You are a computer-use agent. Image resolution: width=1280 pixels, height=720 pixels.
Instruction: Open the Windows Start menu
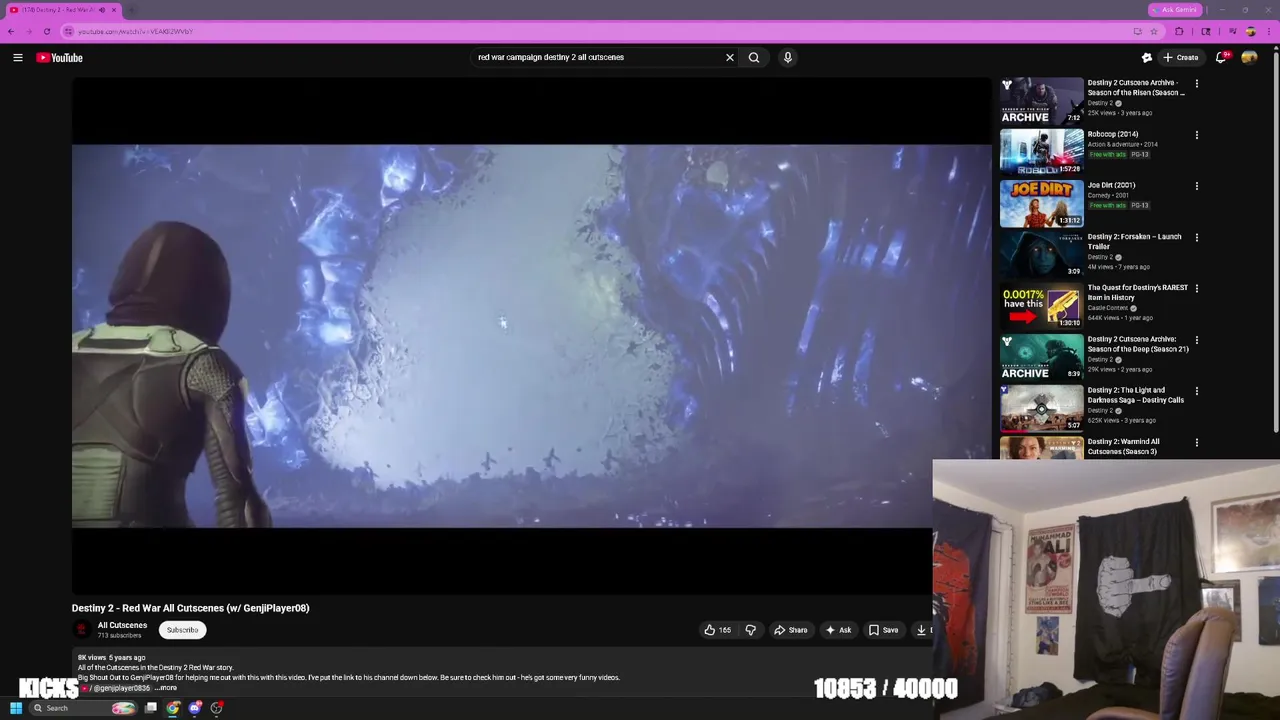16,708
